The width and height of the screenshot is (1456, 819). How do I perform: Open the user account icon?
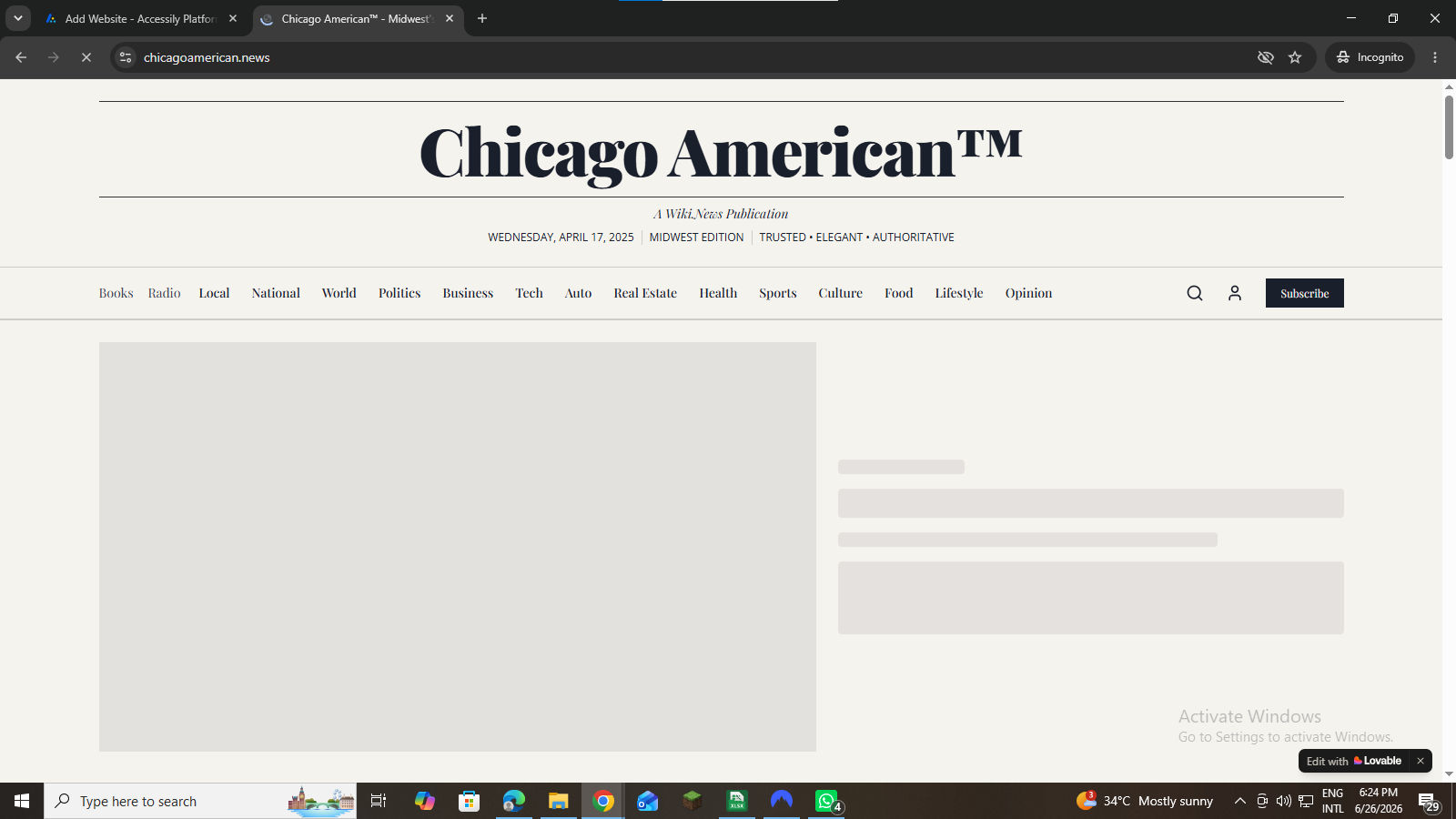(1235, 293)
